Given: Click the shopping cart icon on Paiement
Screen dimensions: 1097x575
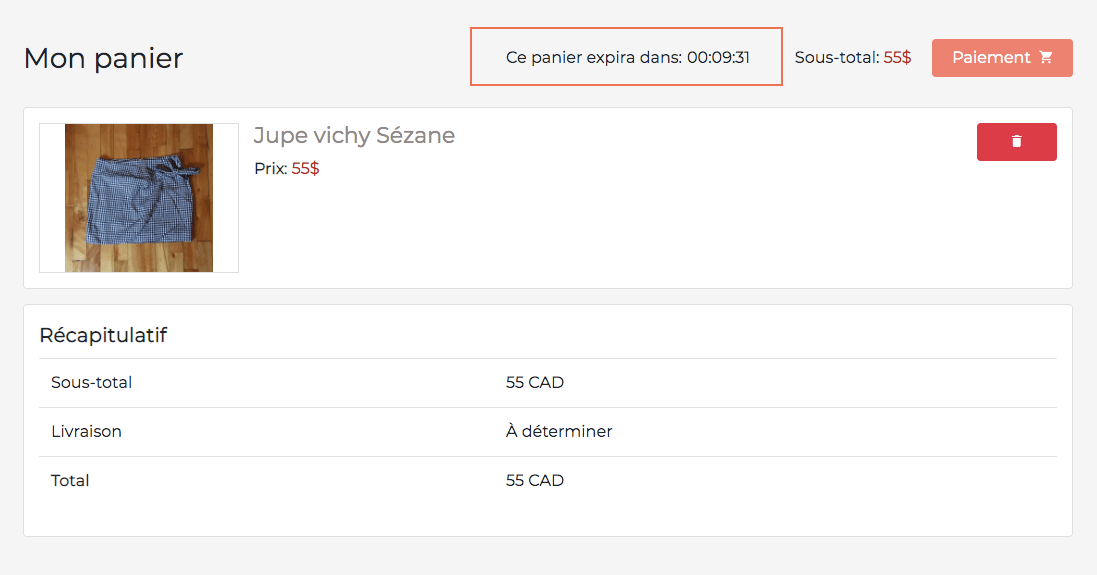Looking at the screenshot, I should tap(1046, 58).
